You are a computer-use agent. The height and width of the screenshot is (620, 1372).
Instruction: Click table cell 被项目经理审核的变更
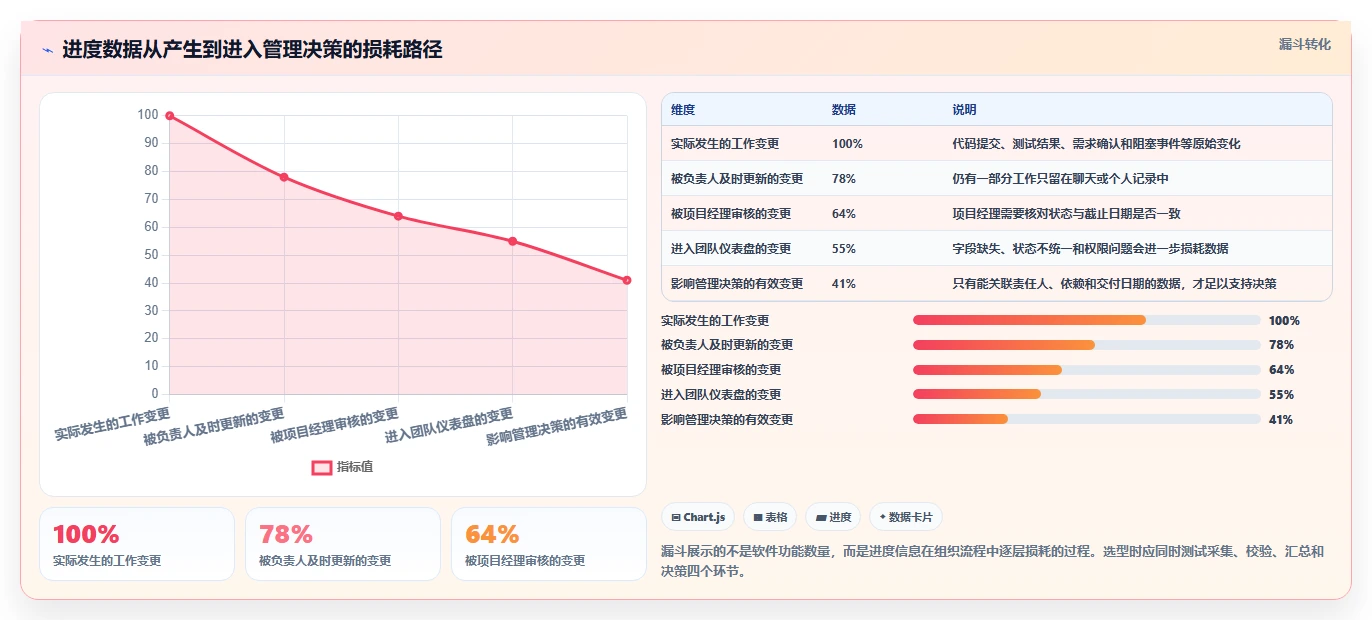coord(731,214)
